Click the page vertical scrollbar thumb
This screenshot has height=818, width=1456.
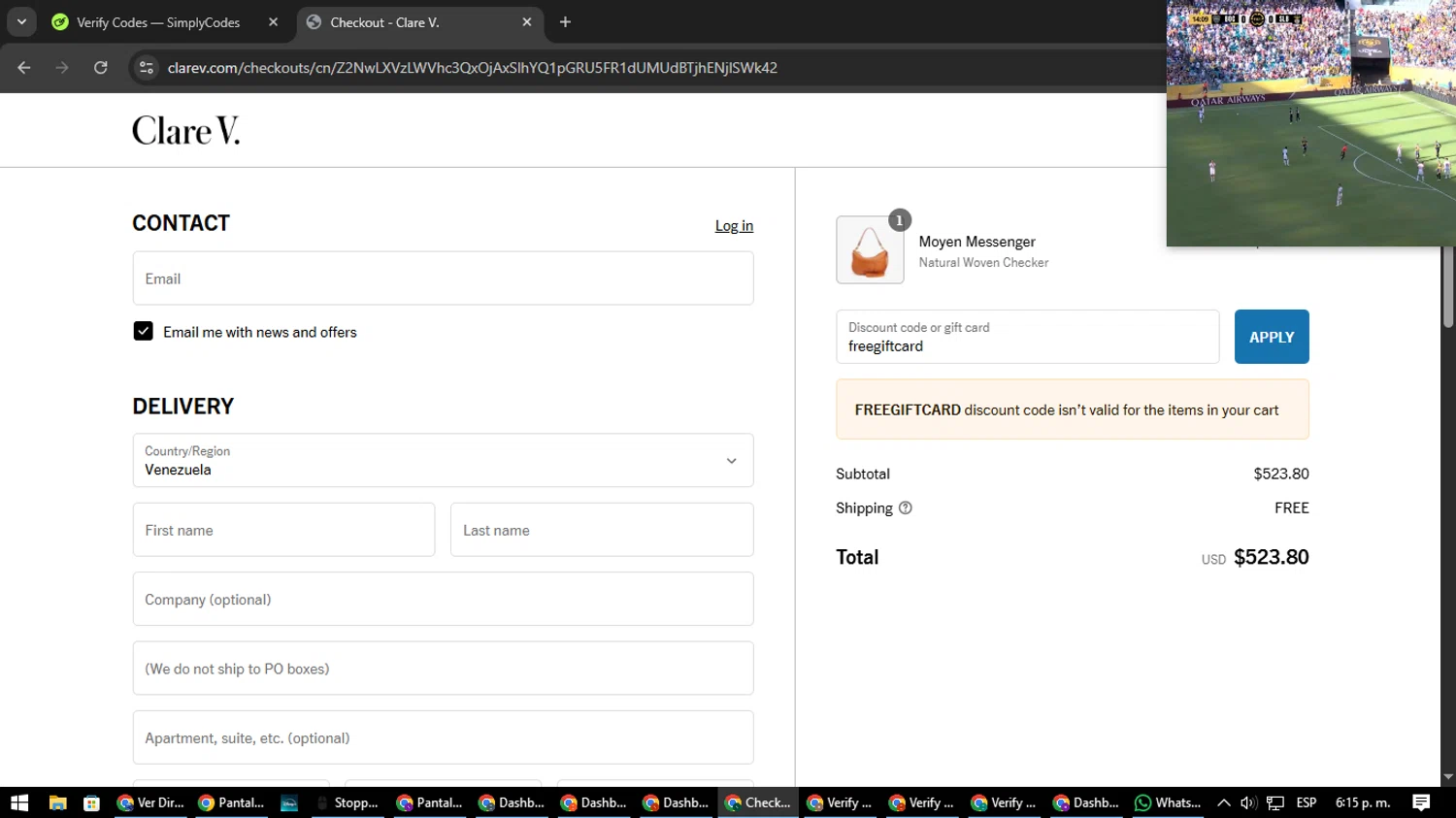tap(1448, 286)
